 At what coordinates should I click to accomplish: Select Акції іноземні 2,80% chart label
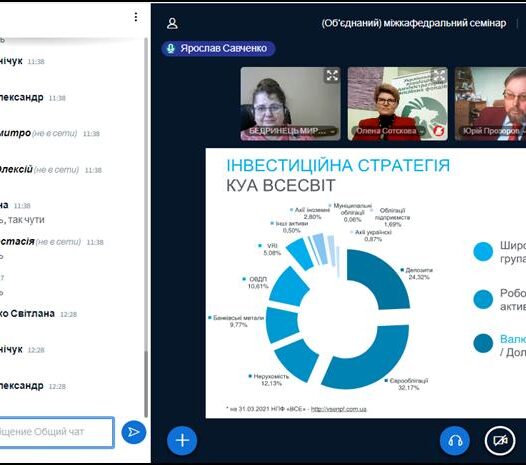311,213
